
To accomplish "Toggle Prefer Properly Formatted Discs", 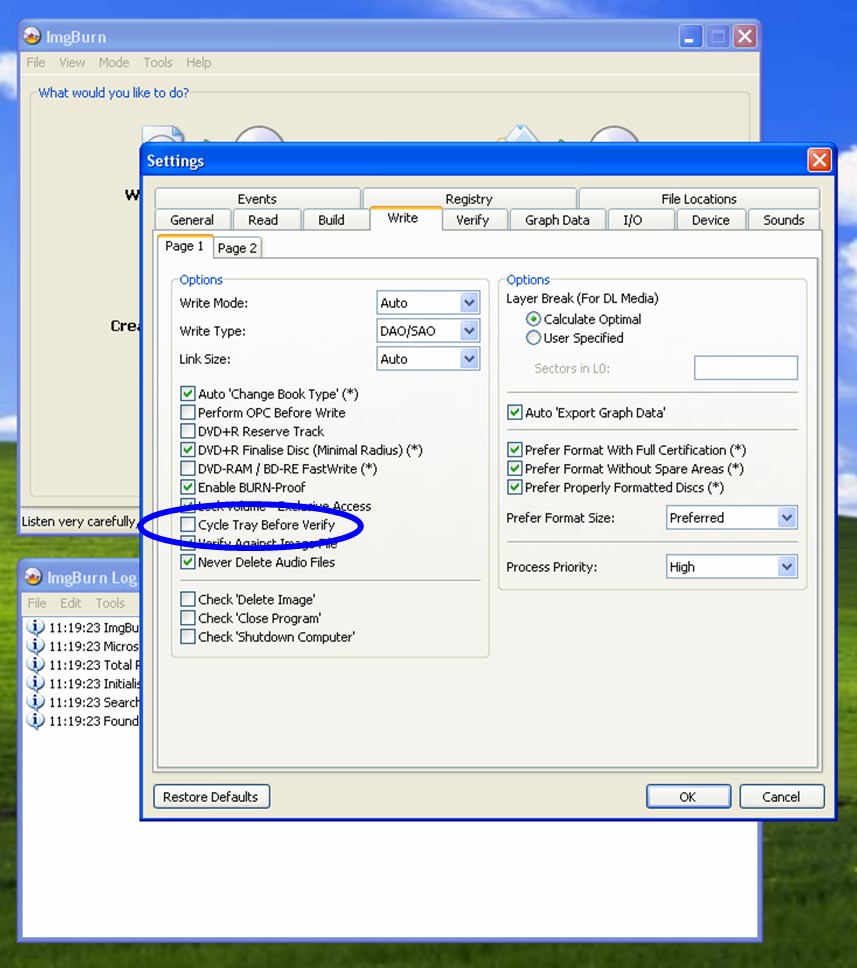I will point(514,487).
